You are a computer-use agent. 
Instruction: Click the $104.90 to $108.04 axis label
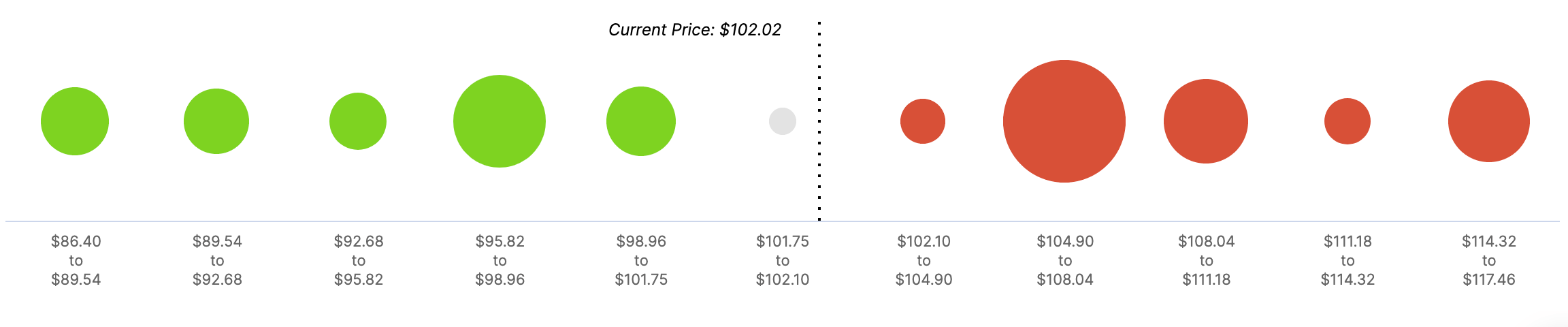pyautogui.click(x=1065, y=260)
